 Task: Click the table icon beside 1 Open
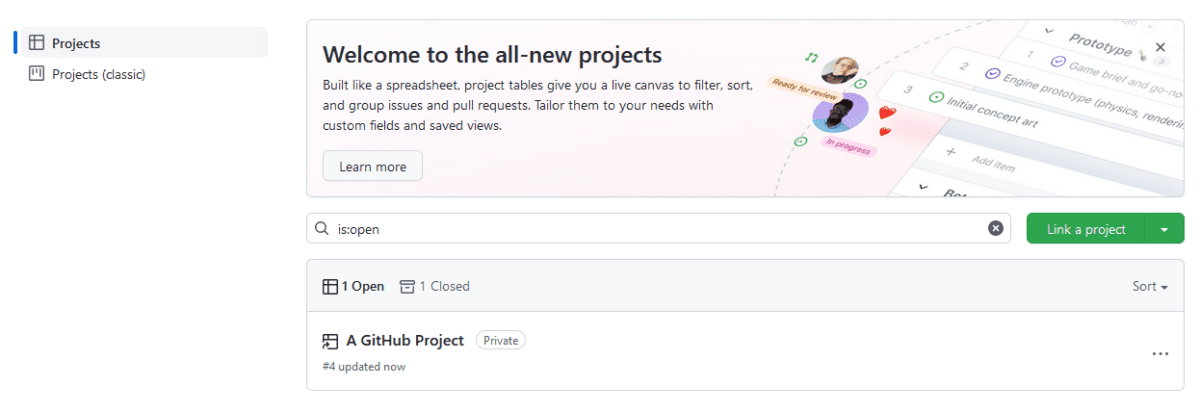pos(330,286)
